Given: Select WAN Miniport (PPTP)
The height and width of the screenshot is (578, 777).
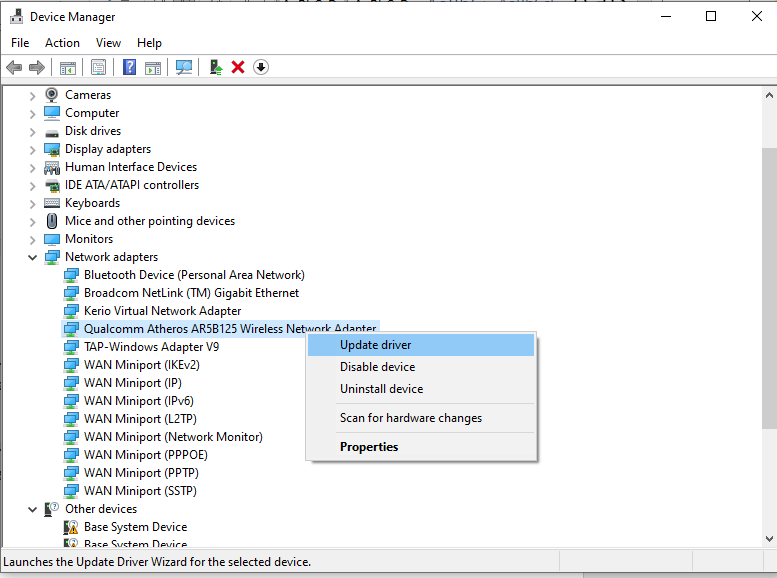Looking at the screenshot, I should (141, 473).
